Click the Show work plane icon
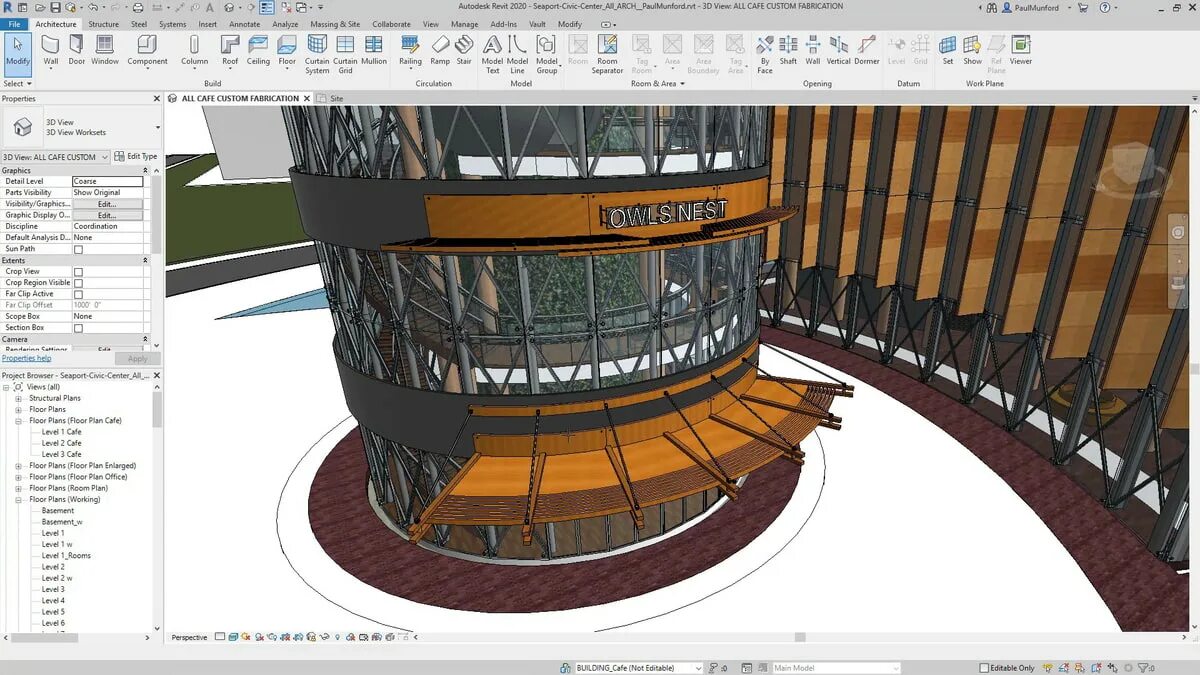 click(972, 50)
